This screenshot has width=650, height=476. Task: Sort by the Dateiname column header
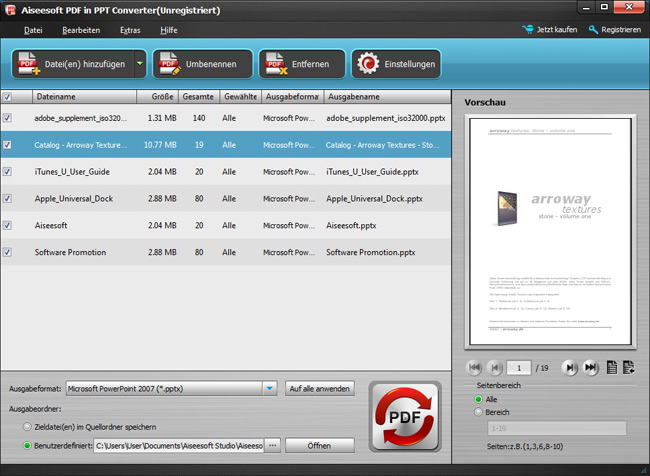click(85, 97)
